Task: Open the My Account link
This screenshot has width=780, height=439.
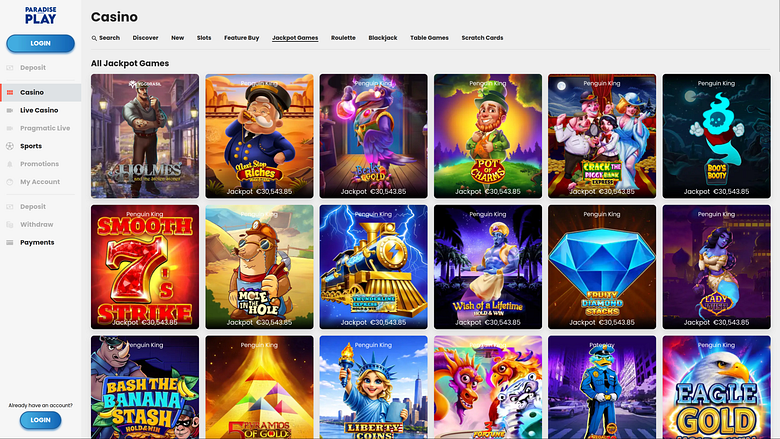Action: (x=40, y=182)
